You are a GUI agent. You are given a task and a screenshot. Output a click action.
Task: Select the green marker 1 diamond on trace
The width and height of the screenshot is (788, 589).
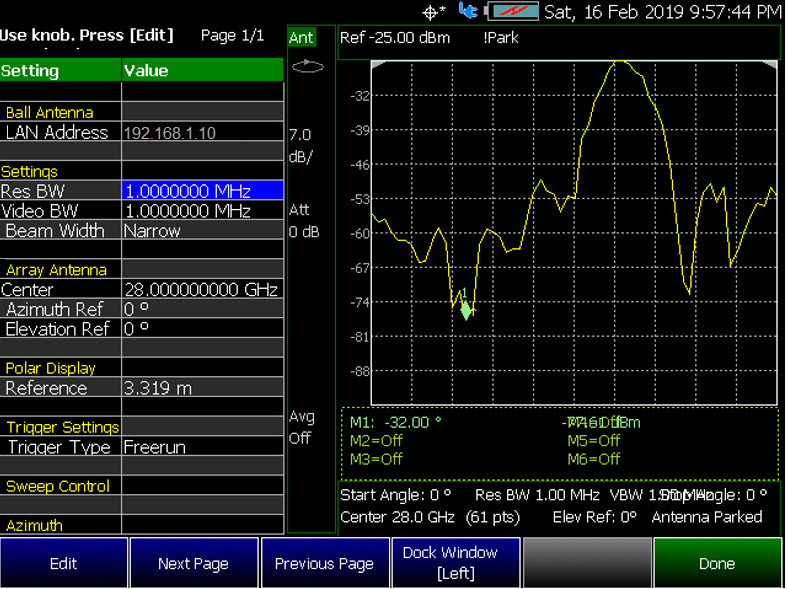(x=466, y=310)
